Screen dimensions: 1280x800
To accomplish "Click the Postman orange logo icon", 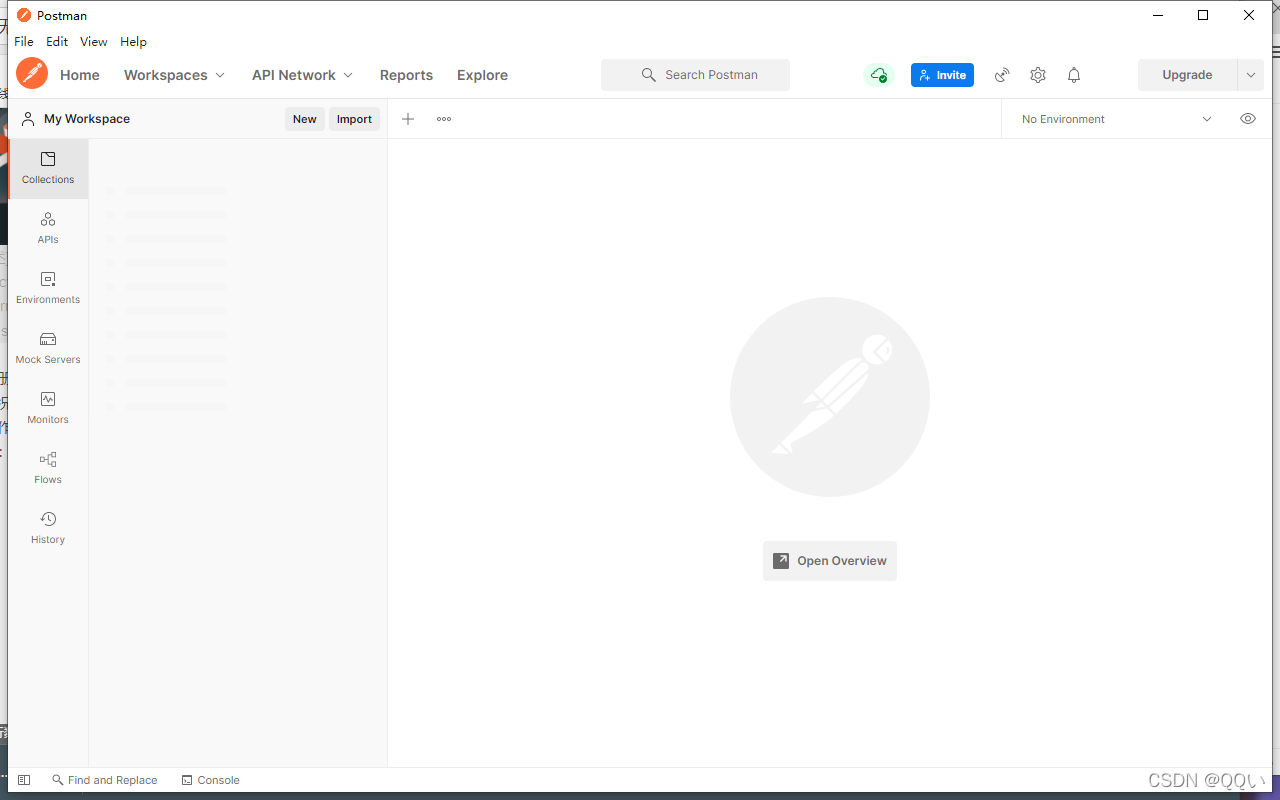I will click(x=32, y=74).
